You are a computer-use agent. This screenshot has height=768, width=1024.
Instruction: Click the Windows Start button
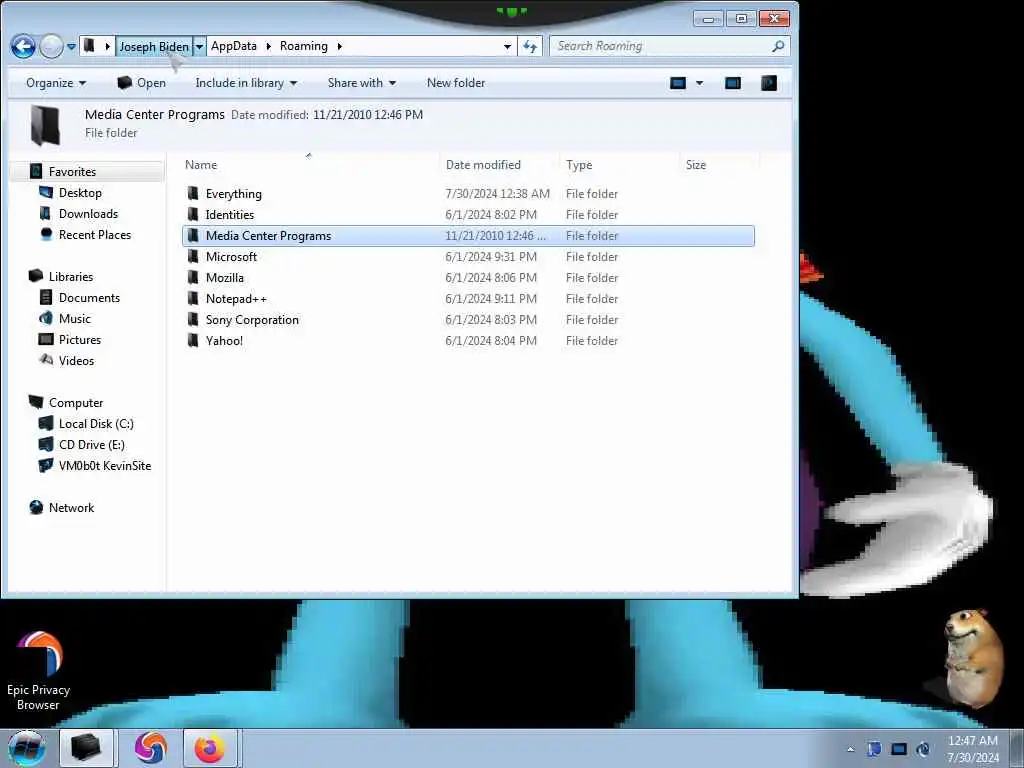[25, 748]
